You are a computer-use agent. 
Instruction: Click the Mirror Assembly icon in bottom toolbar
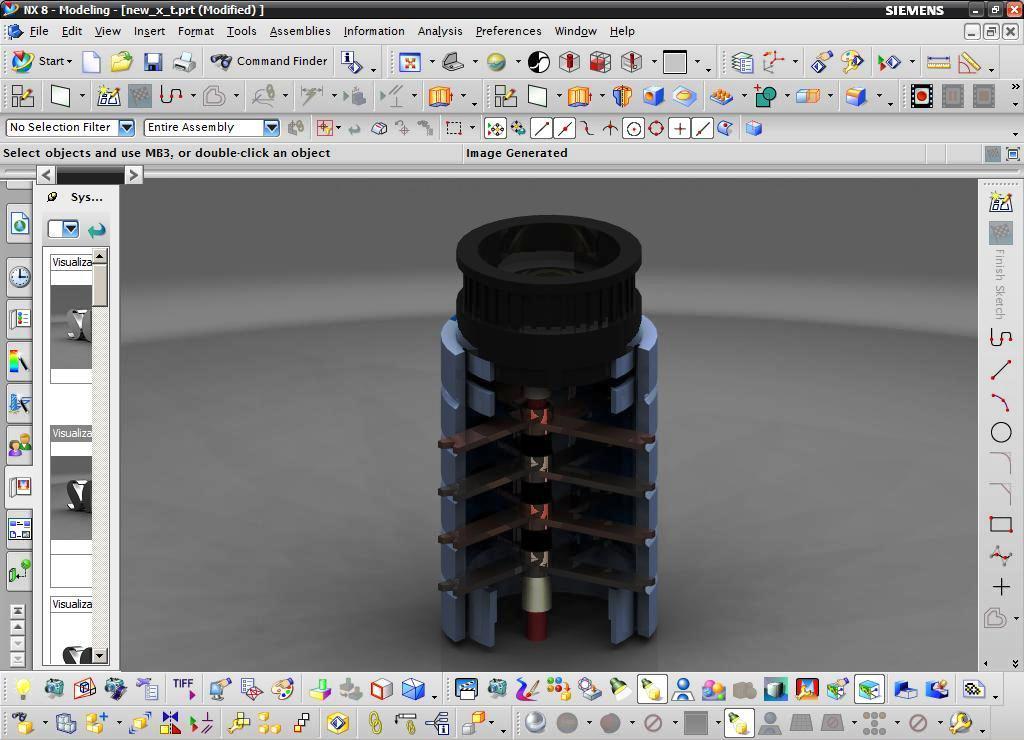click(x=170, y=722)
